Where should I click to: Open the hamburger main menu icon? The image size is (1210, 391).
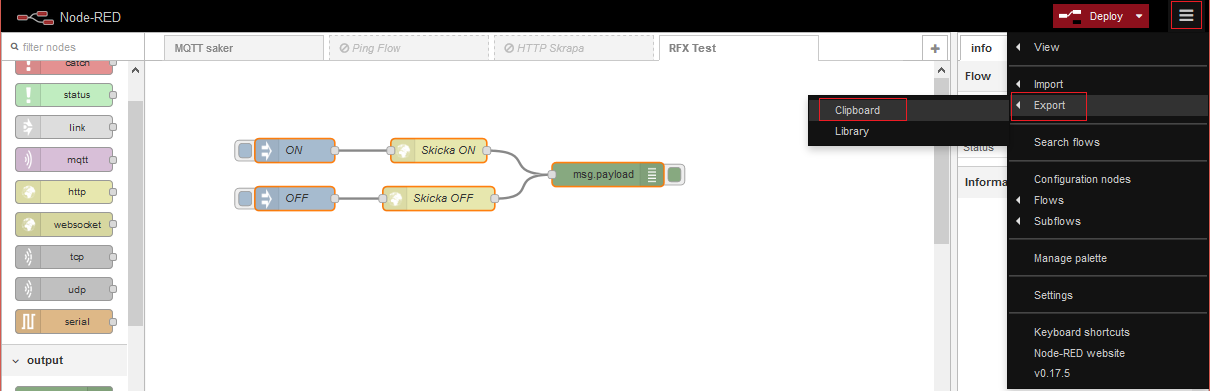1186,15
